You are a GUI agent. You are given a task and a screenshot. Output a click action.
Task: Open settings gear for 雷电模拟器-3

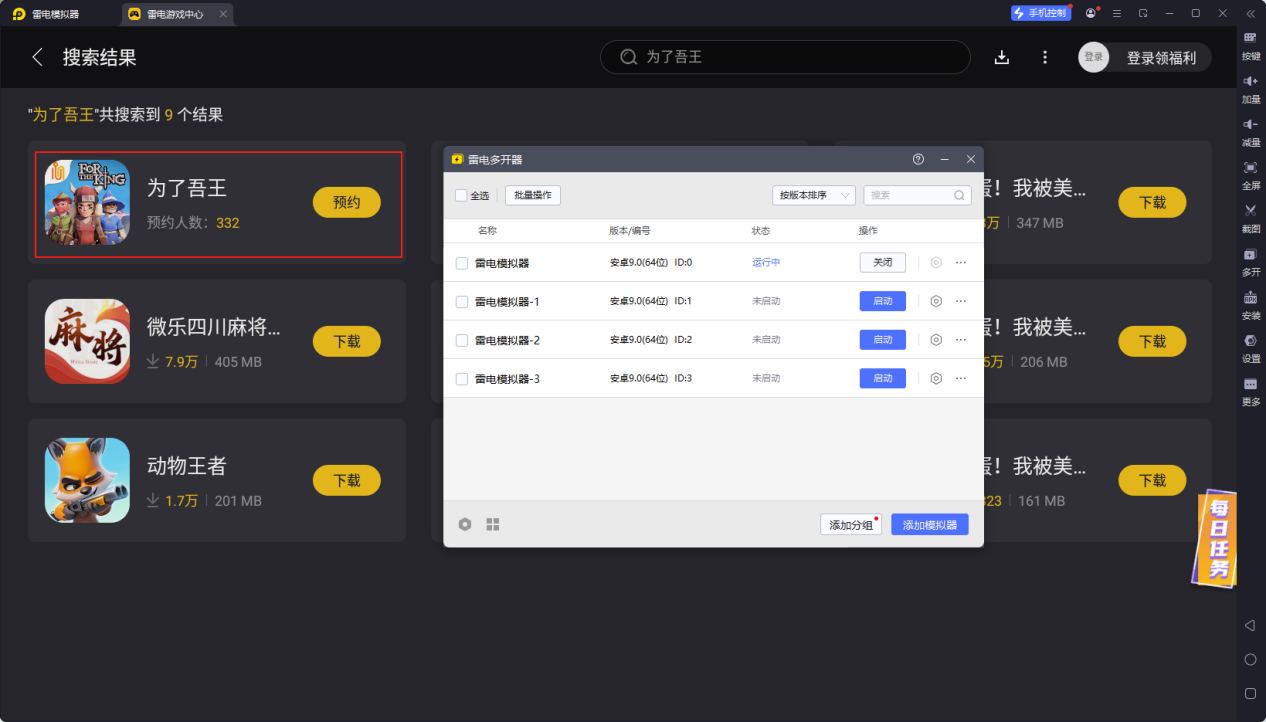pyautogui.click(x=936, y=378)
